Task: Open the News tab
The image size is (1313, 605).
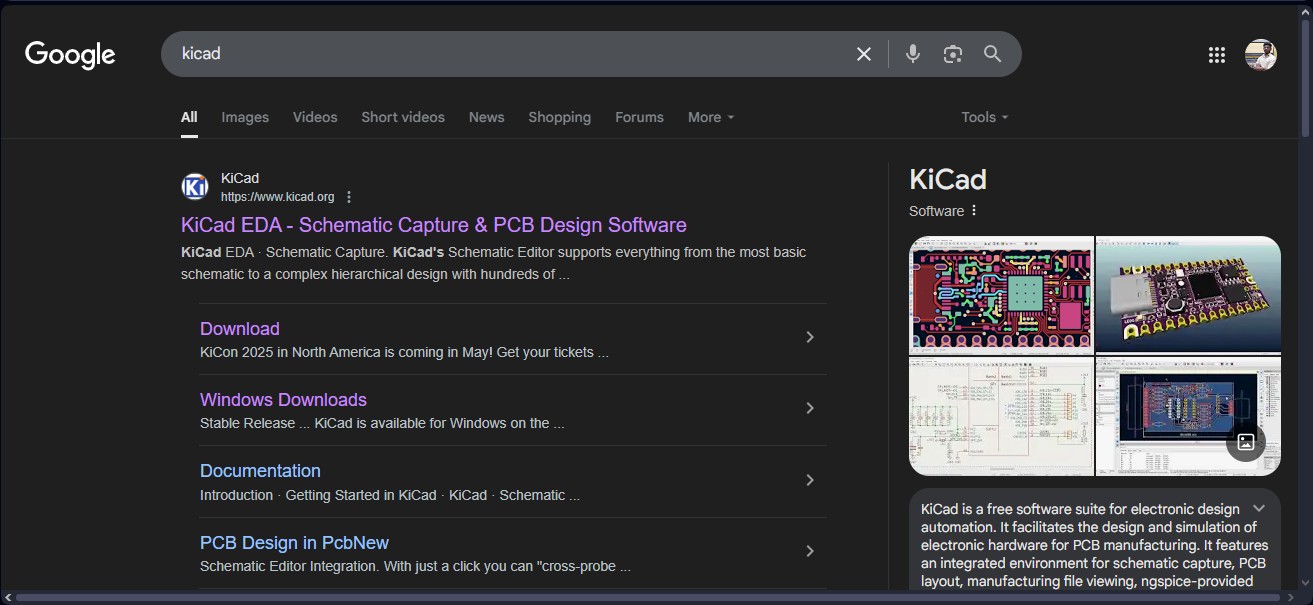Action: 487,117
